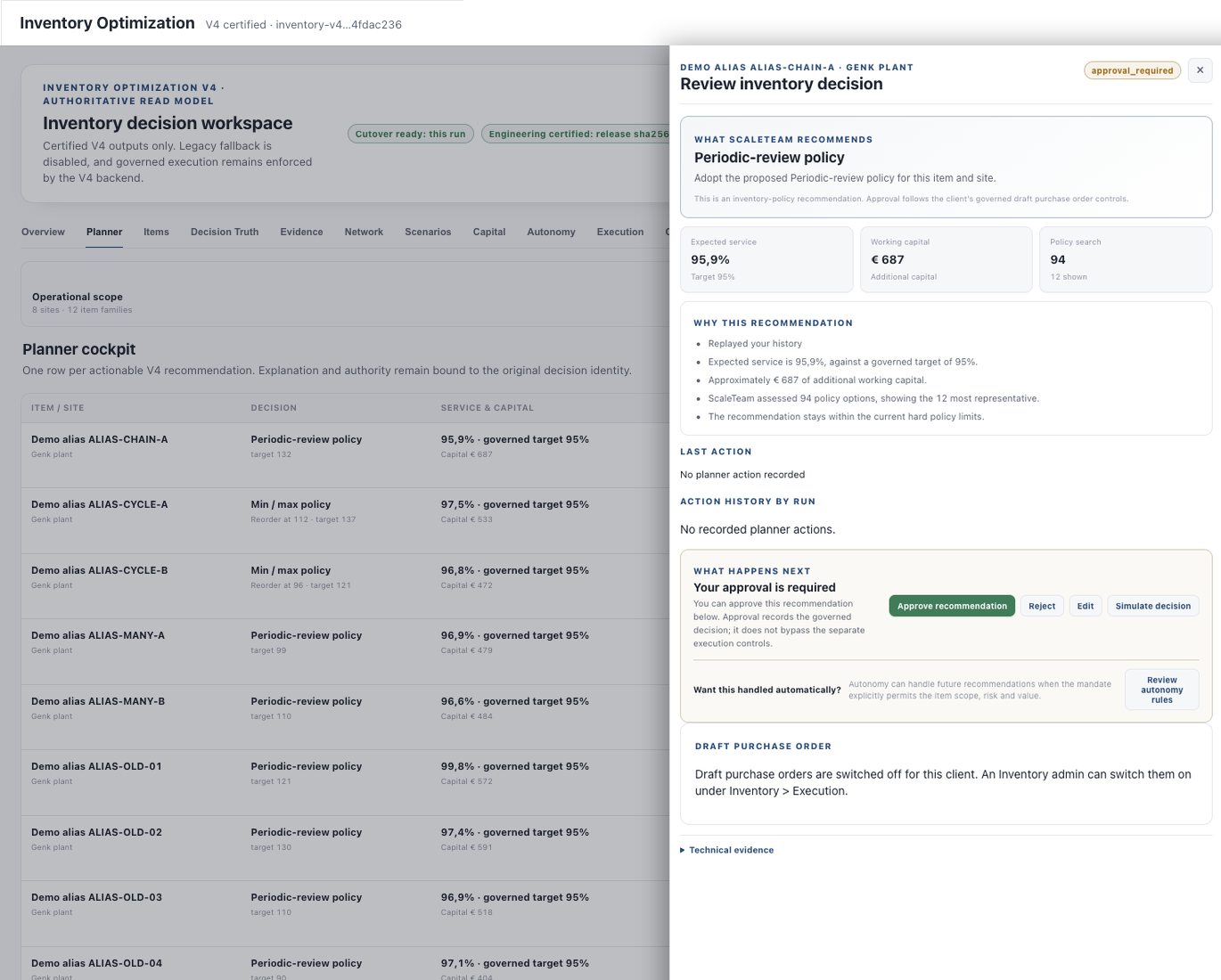Viewport: 1221px width, 980px height.
Task: Click the Reorder at 112 · target 137 text
Action: click(303, 519)
